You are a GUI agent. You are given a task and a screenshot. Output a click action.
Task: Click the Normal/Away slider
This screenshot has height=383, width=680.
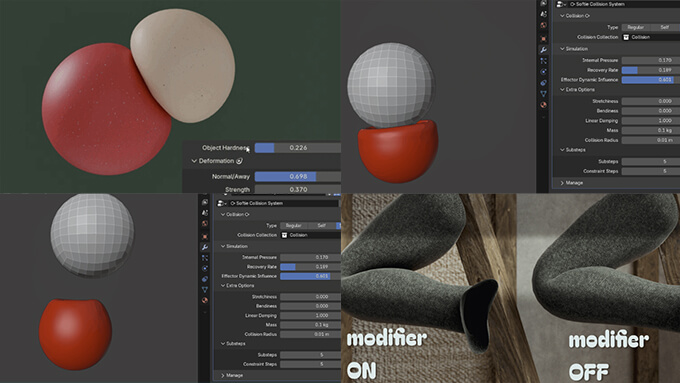pos(298,177)
